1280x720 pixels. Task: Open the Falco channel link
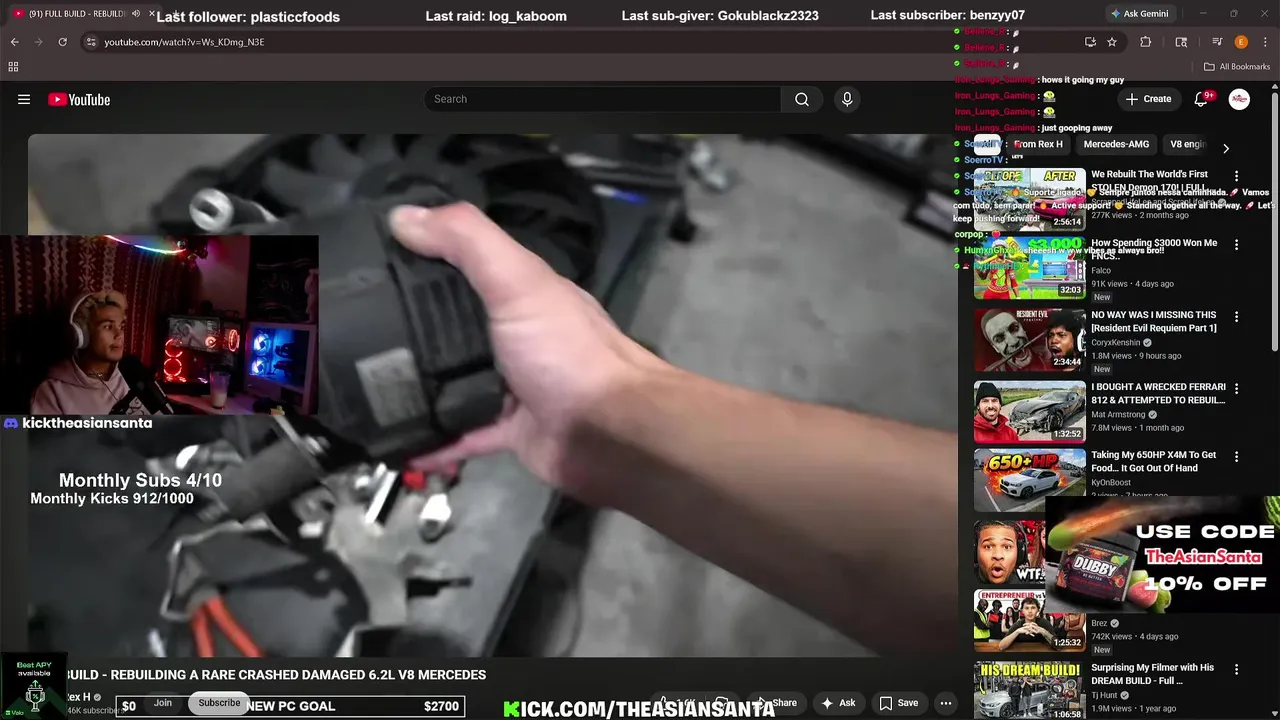click(x=1101, y=271)
